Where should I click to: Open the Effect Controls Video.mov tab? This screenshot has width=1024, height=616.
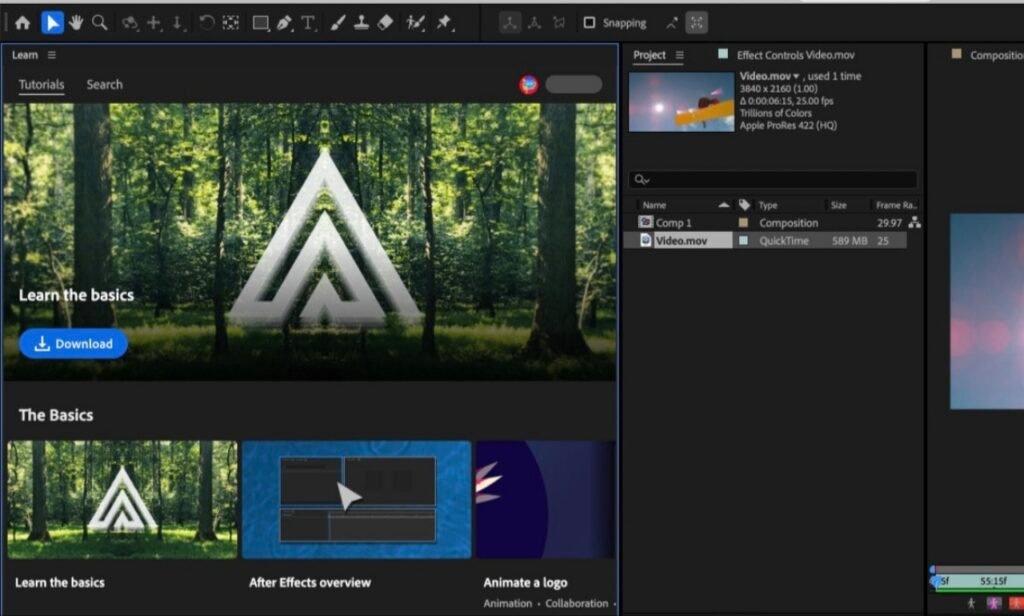(795, 55)
